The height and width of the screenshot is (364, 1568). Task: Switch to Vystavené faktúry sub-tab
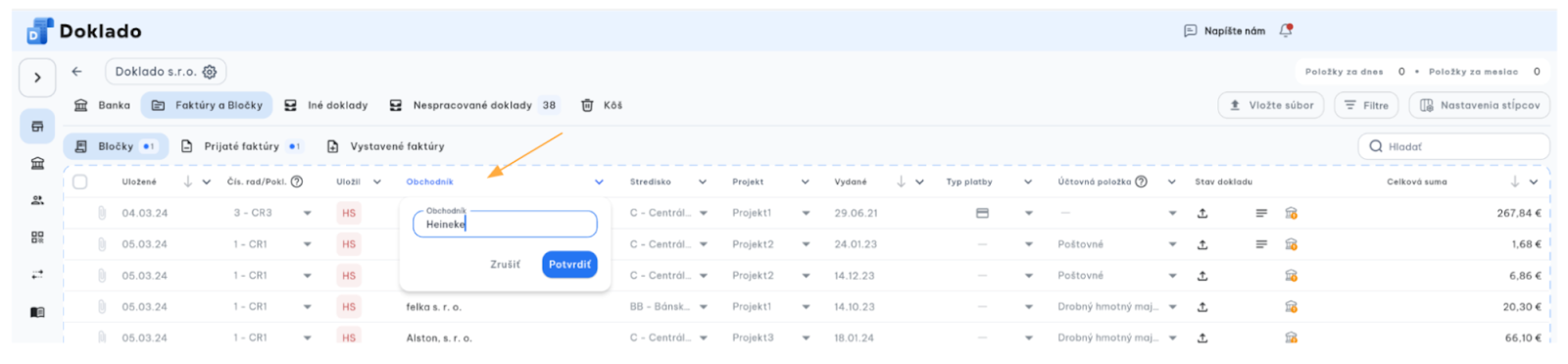[x=386, y=146]
